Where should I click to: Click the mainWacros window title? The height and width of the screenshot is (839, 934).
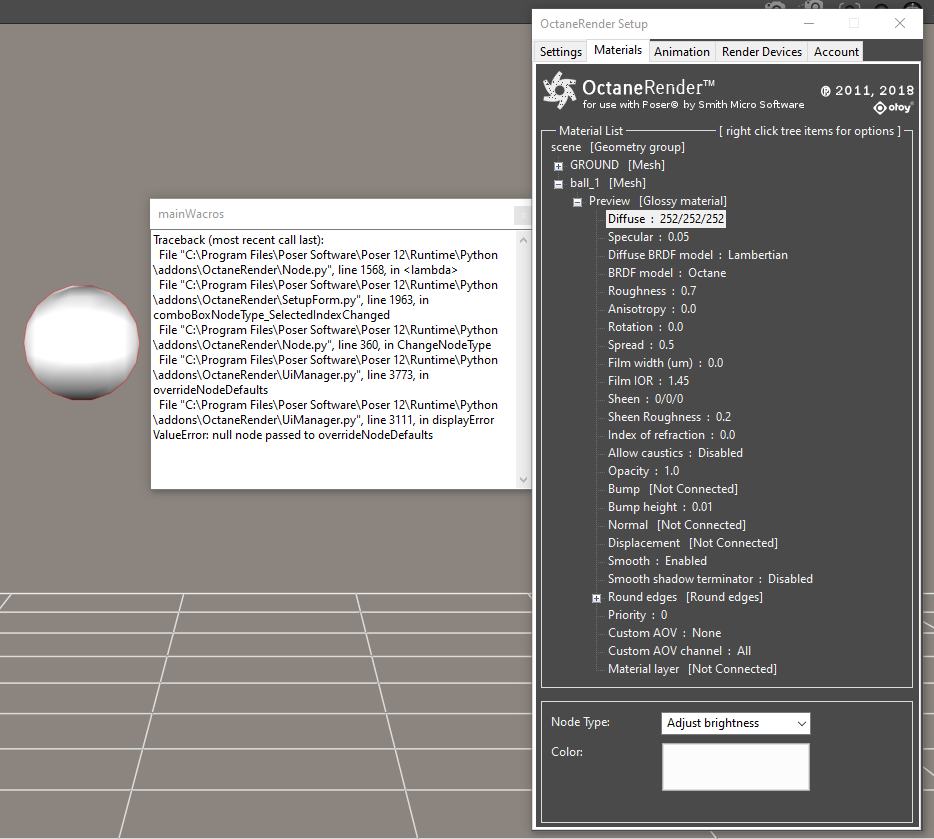click(191, 214)
